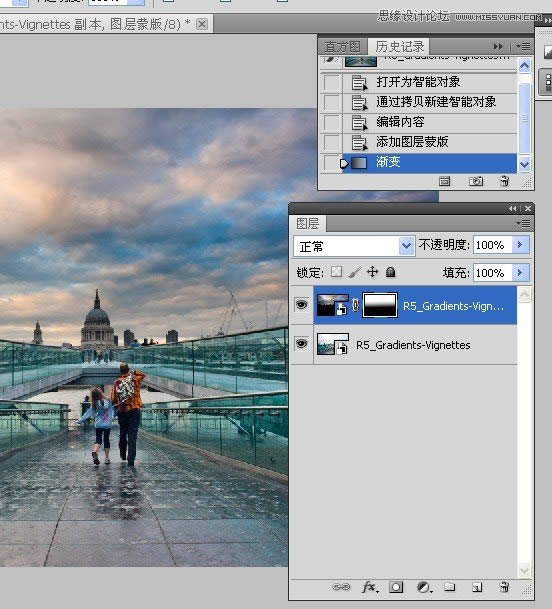
Task: Toggle lock transparent pixels checkbox
Action: point(336,272)
